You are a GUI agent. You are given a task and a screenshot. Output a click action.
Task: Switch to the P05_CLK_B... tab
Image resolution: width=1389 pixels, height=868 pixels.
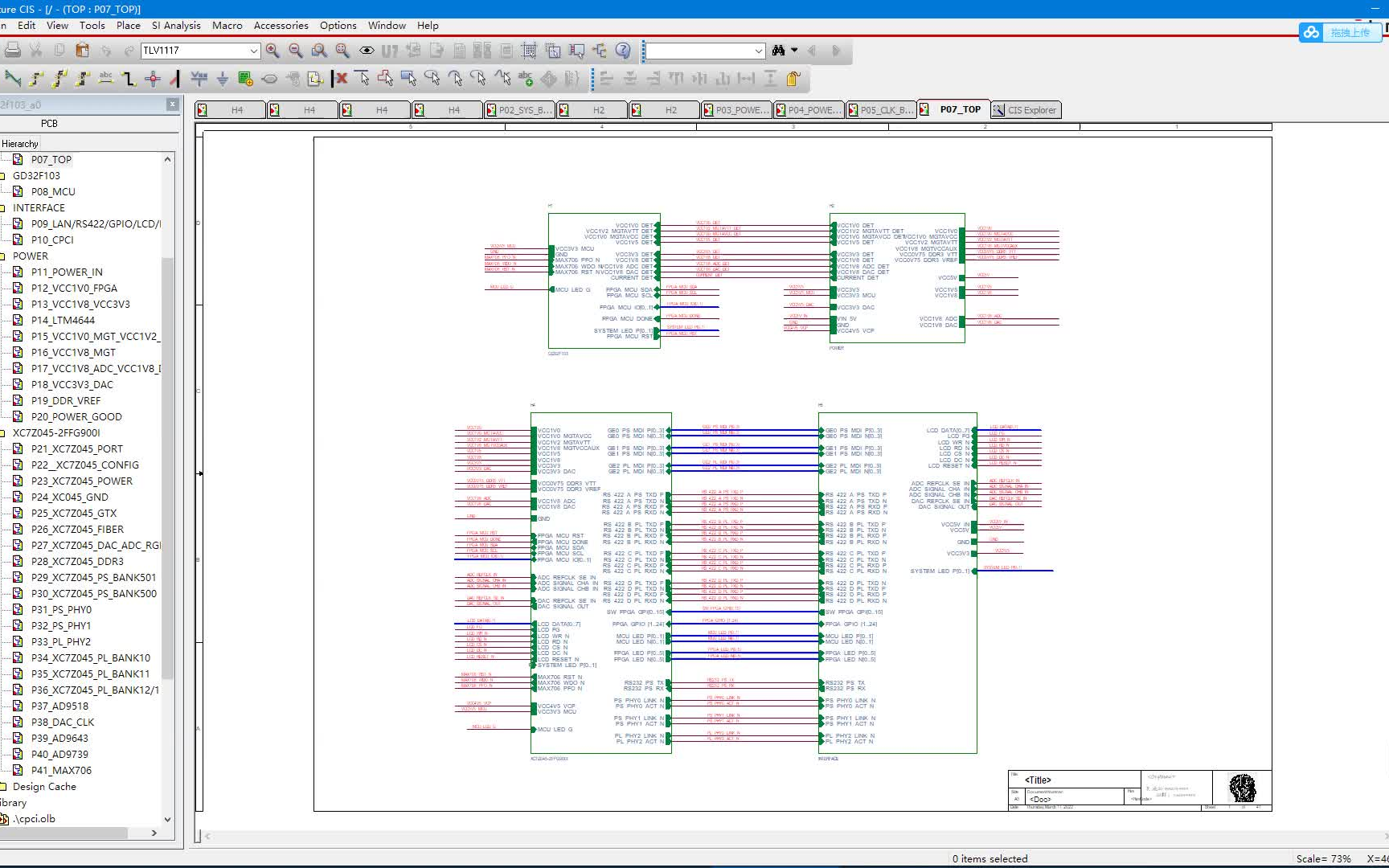[880, 110]
